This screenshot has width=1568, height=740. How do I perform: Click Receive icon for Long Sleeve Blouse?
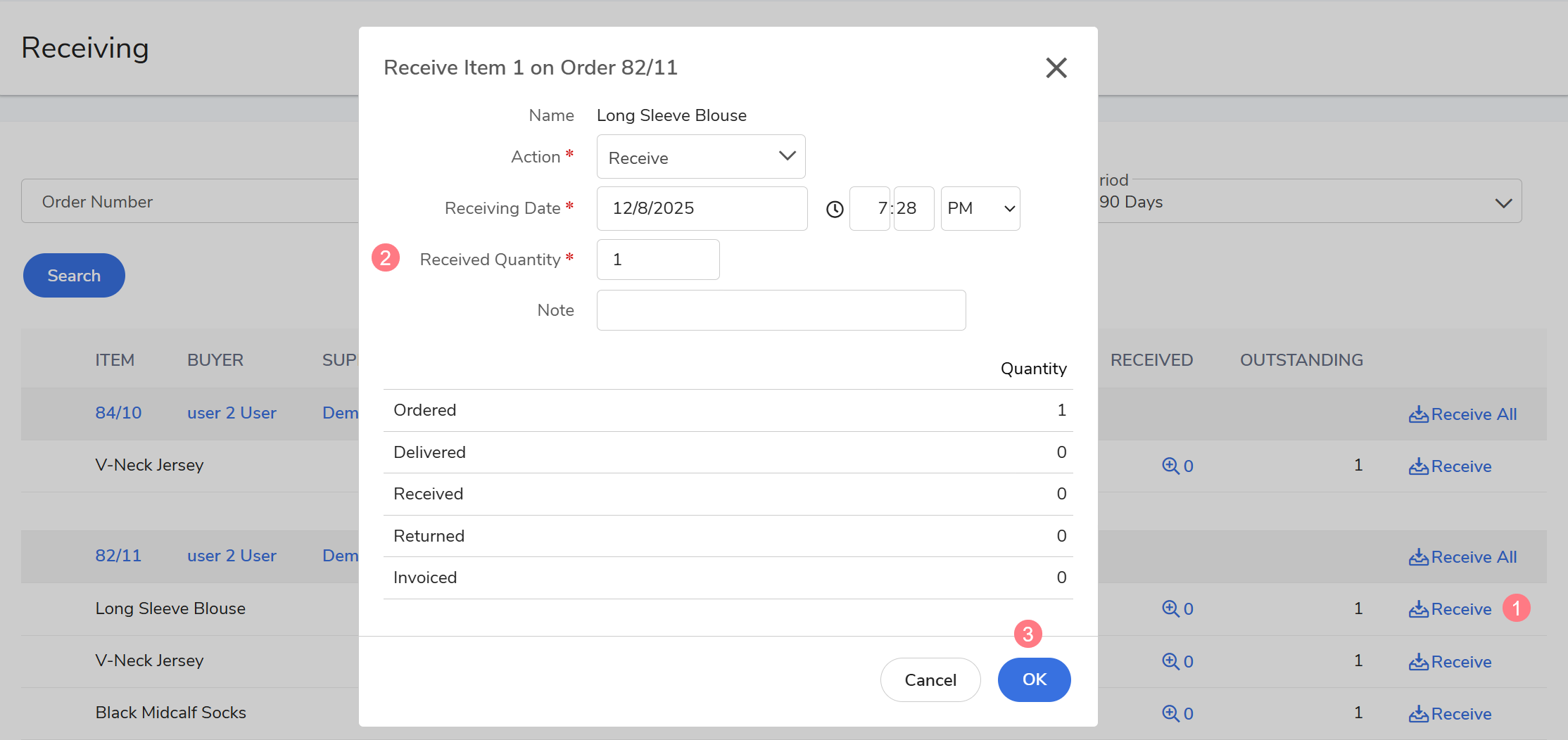pyautogui.click(x=1419, y=609)
